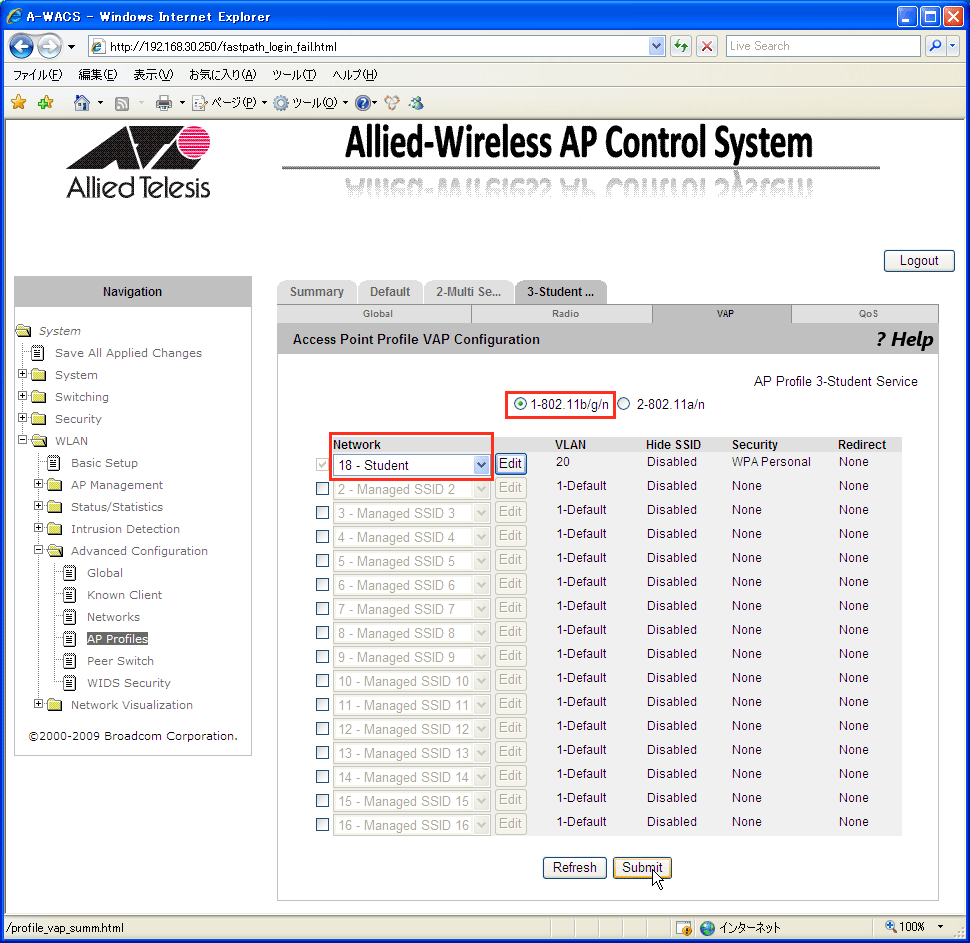Open the 100% zoom level control

coord(914,927)
